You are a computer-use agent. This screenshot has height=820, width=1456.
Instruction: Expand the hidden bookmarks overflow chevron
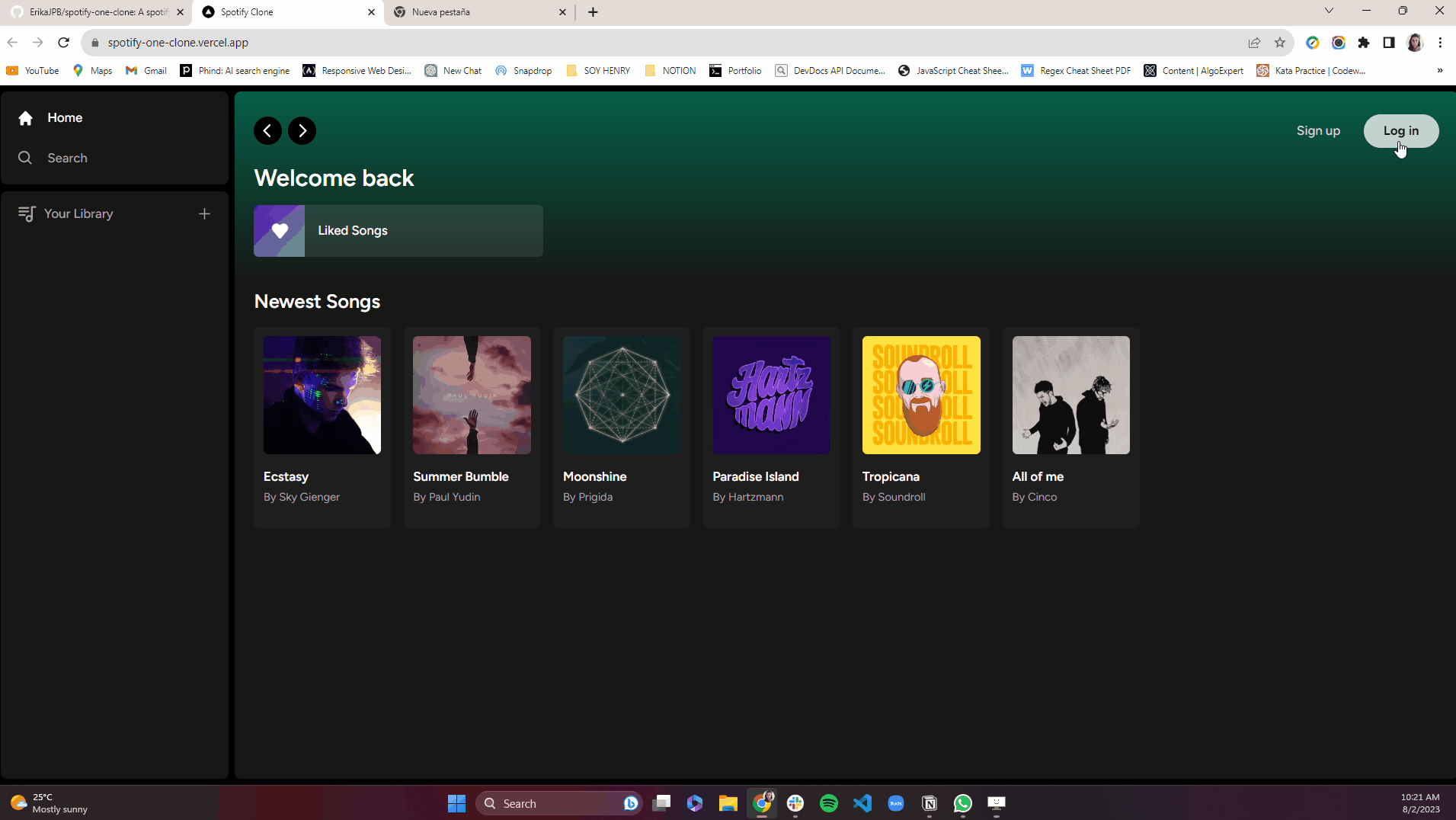pos(1438,70)
